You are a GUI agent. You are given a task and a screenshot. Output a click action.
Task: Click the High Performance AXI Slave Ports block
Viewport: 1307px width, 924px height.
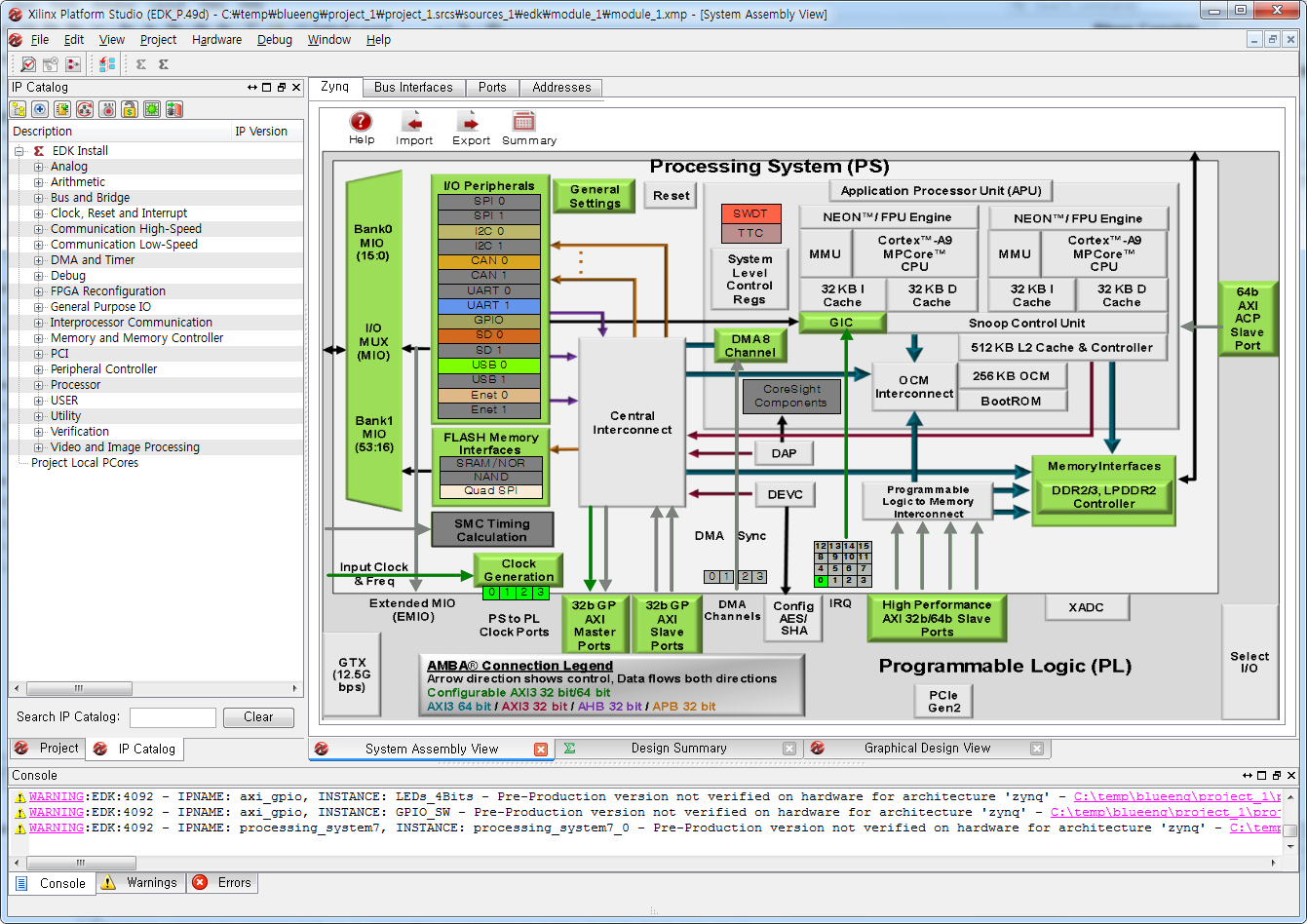coord(937,618)
